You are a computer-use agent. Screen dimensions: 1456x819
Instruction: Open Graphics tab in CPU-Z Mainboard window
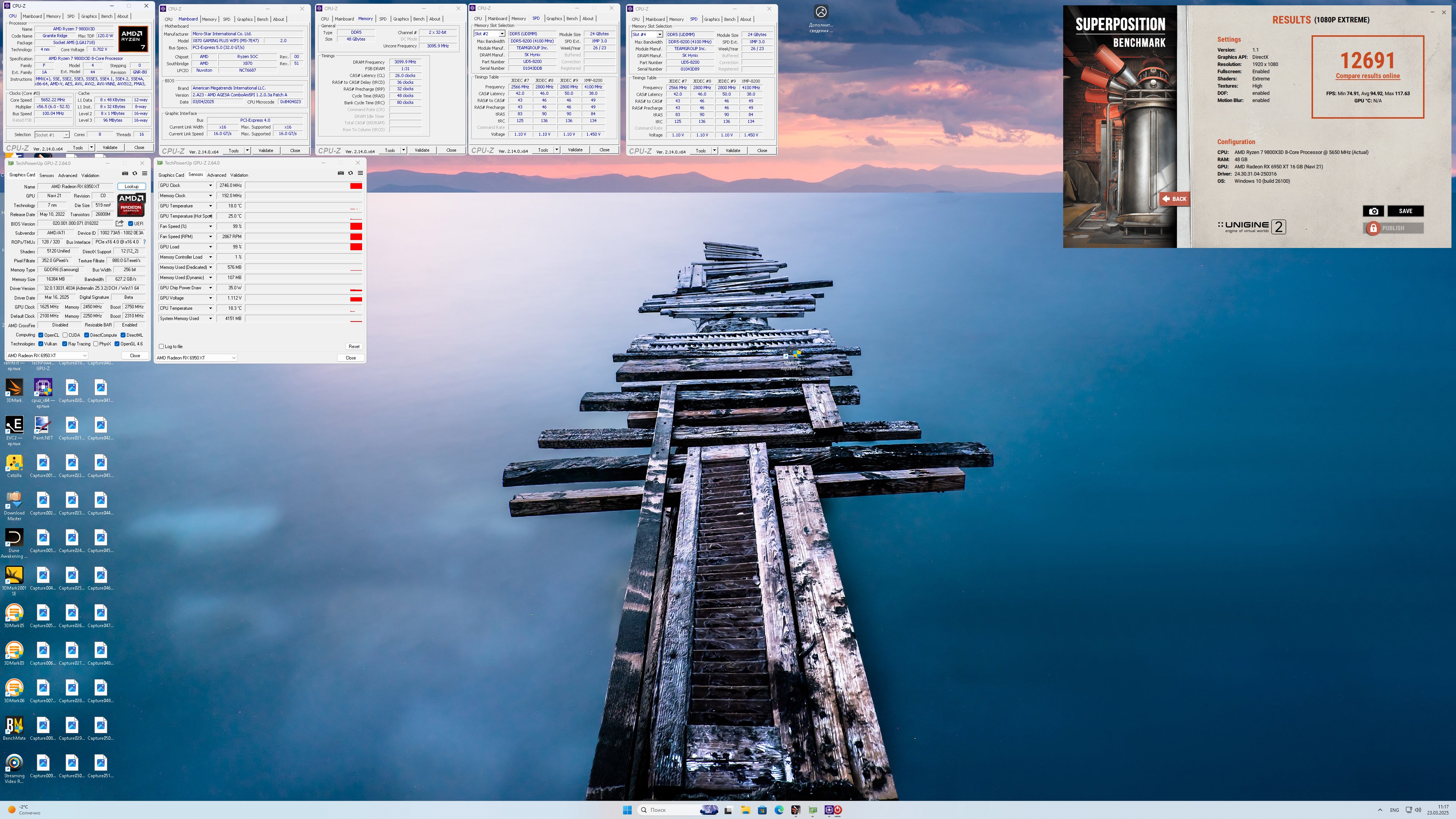tap(245, 19)
